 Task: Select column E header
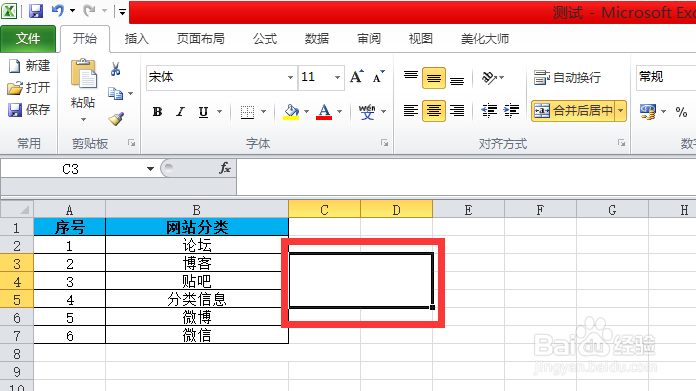click(x=468, y=209)
